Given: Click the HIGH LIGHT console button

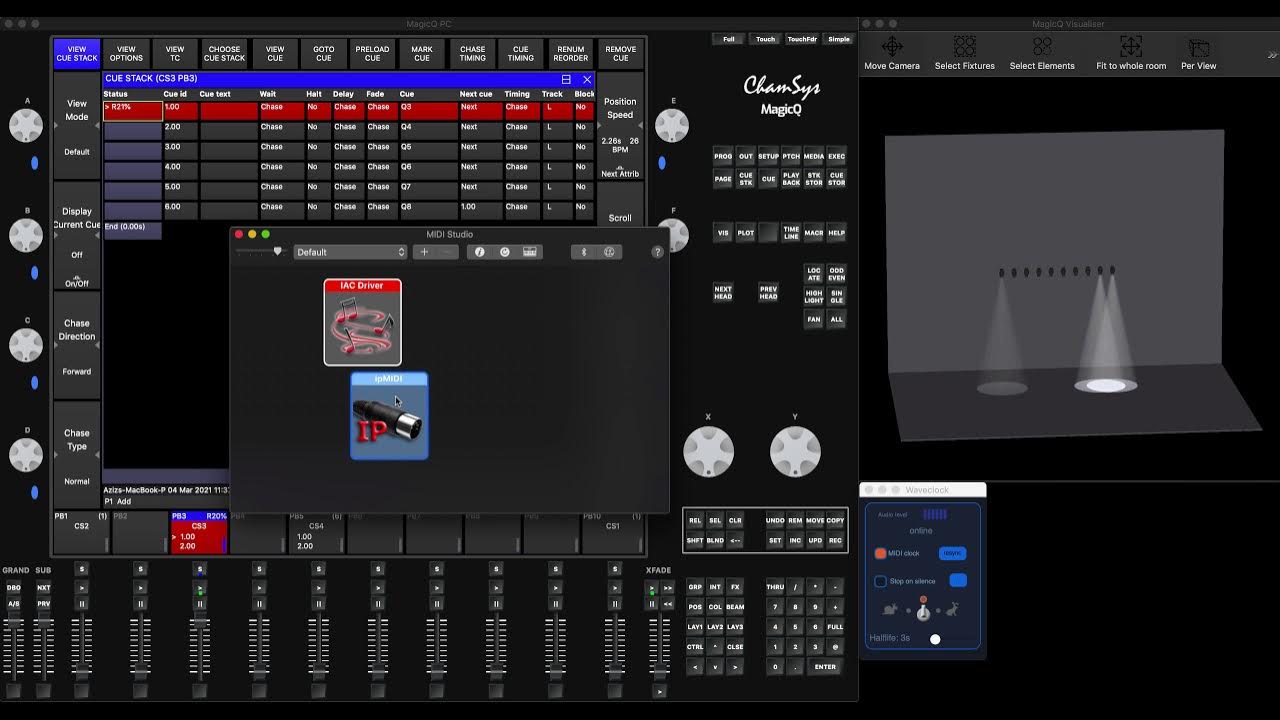Looking at the screenshot, I should pyautogui.click(x=814, y=296).
